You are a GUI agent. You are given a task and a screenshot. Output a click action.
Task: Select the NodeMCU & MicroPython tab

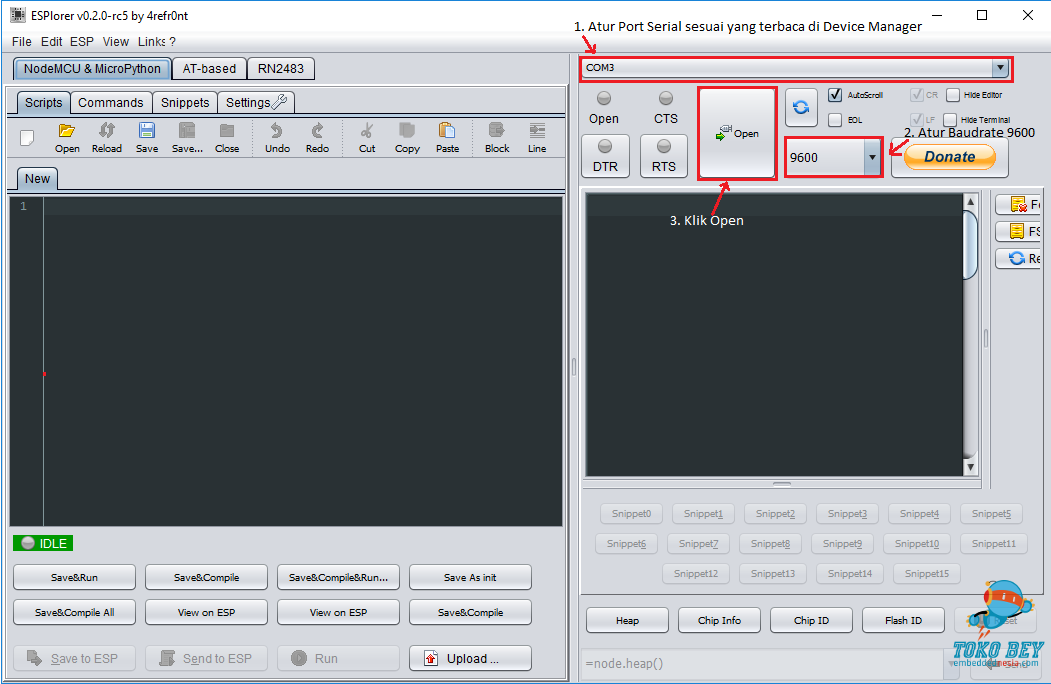pos(92,68)
